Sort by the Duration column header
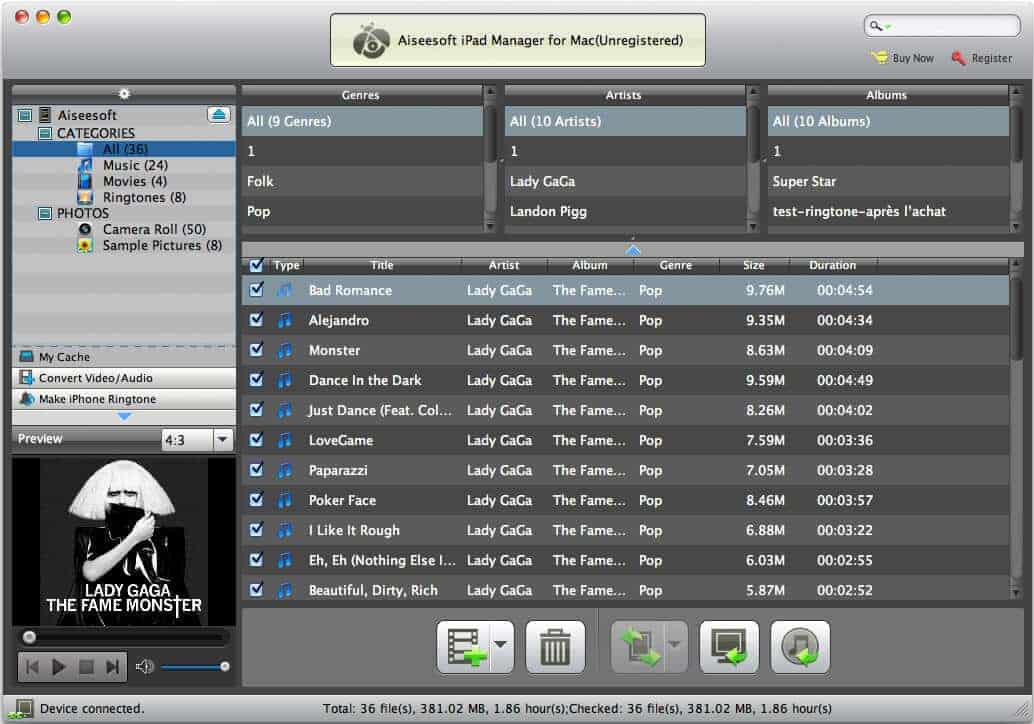 [x=832, y=265]
